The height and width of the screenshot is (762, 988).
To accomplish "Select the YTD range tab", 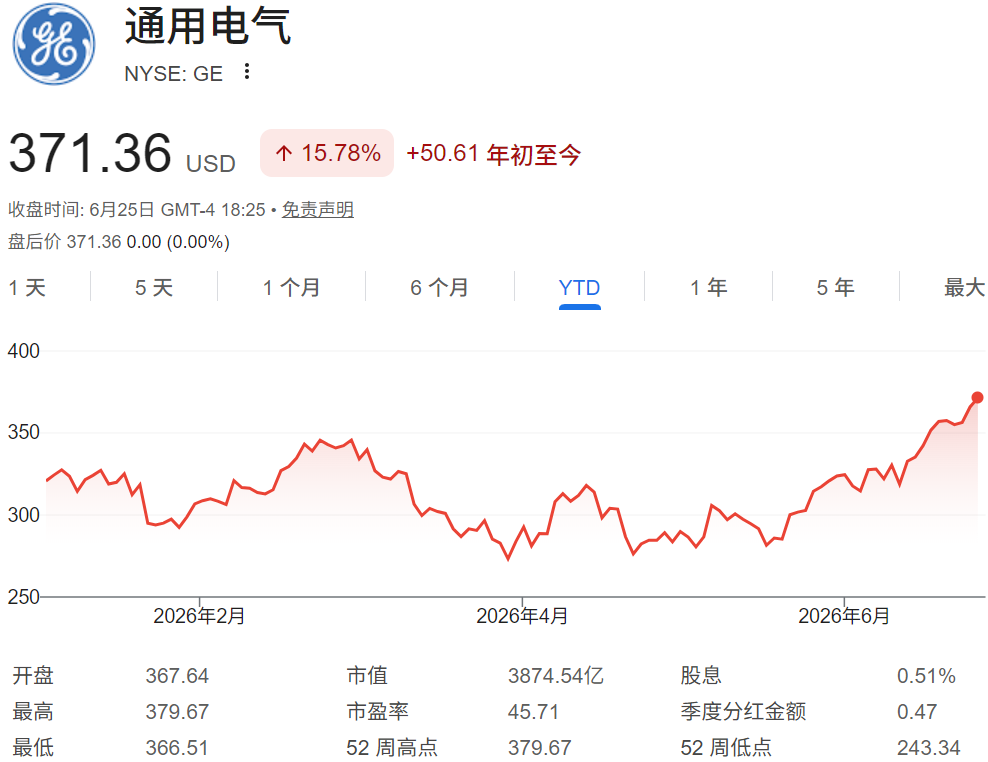I will 579,288.
